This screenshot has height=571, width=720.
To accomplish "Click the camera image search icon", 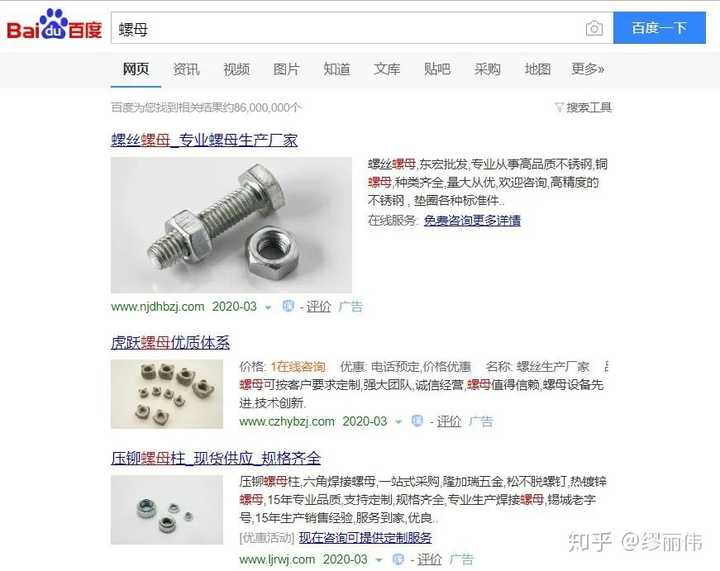I will tap(594, 28).
